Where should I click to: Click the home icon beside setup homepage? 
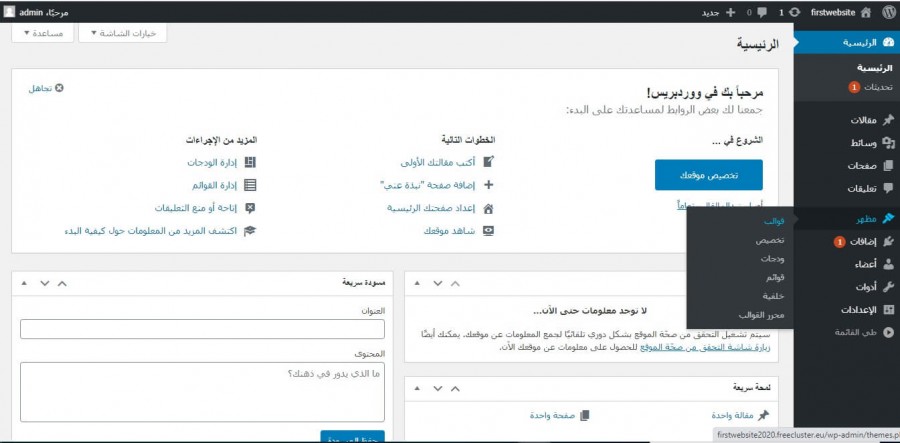488,208
